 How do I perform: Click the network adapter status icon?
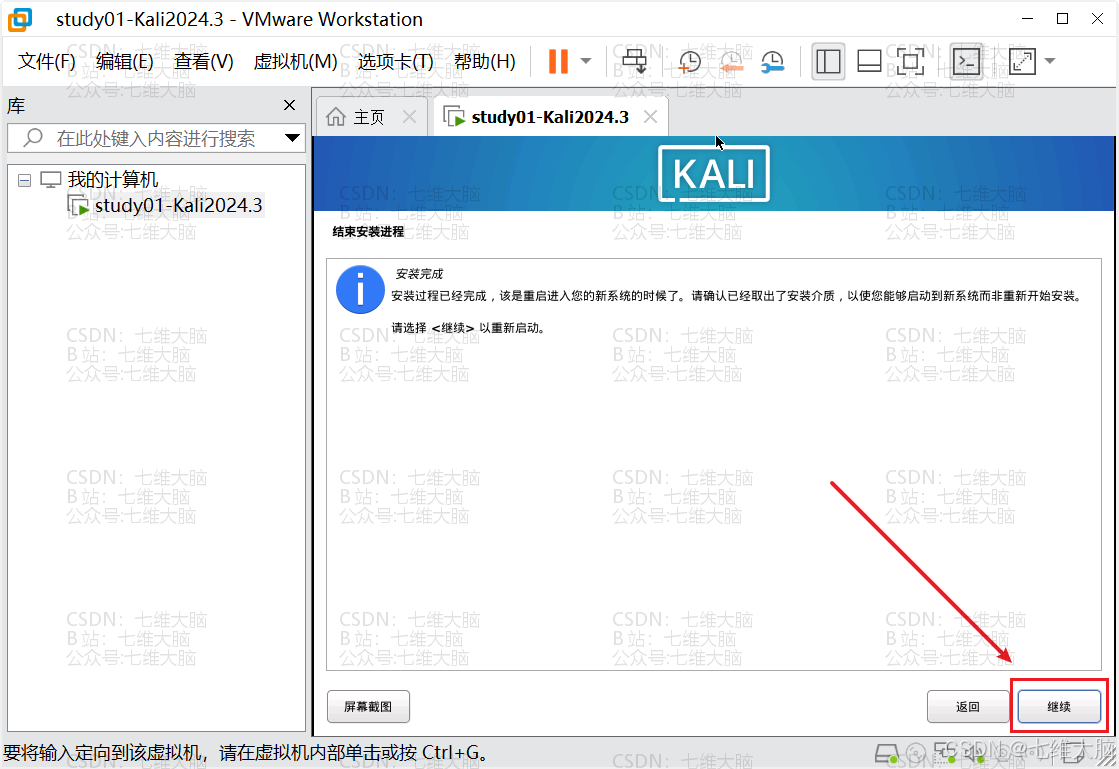945,753
